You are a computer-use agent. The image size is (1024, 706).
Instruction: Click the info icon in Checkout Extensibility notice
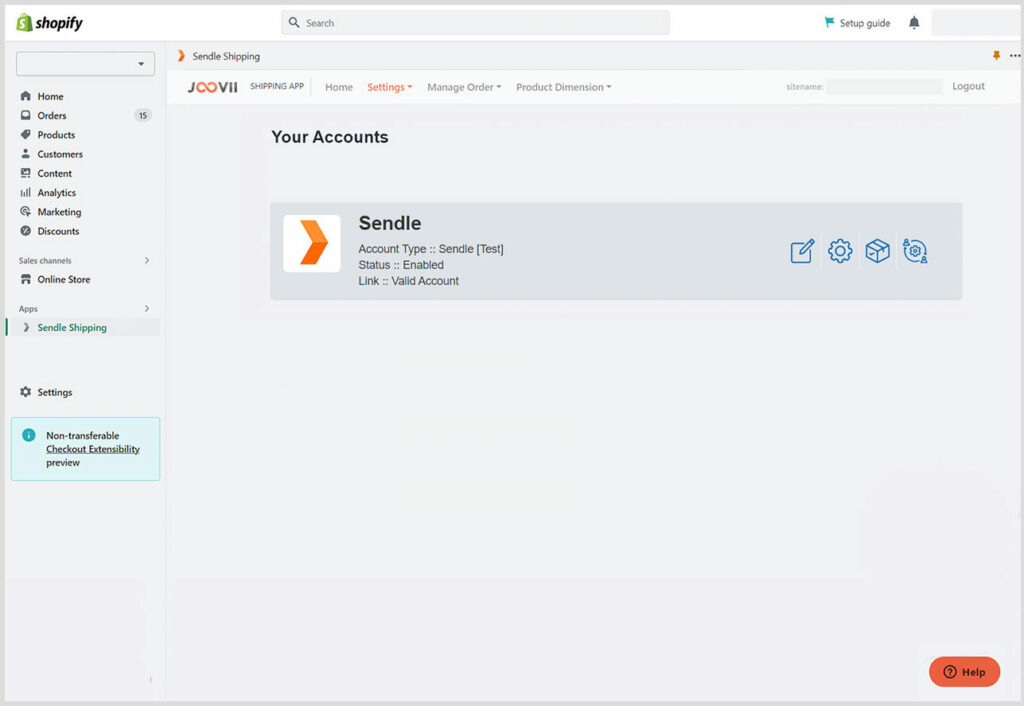tap(29, 435)
